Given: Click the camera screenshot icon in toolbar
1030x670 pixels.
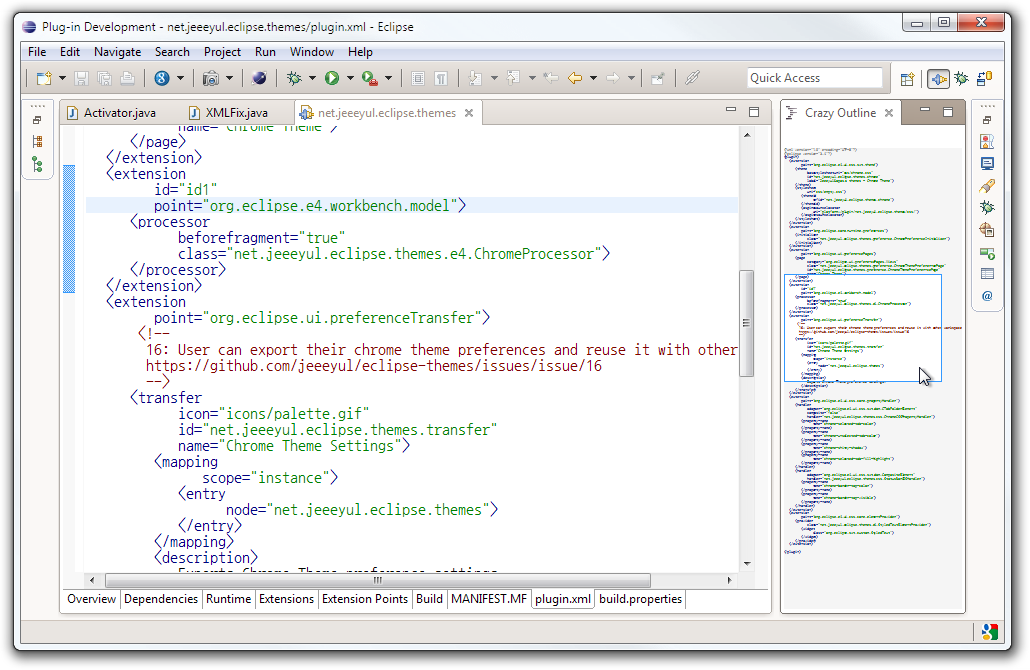Looking at the screenshot, I should pos(211,78).
